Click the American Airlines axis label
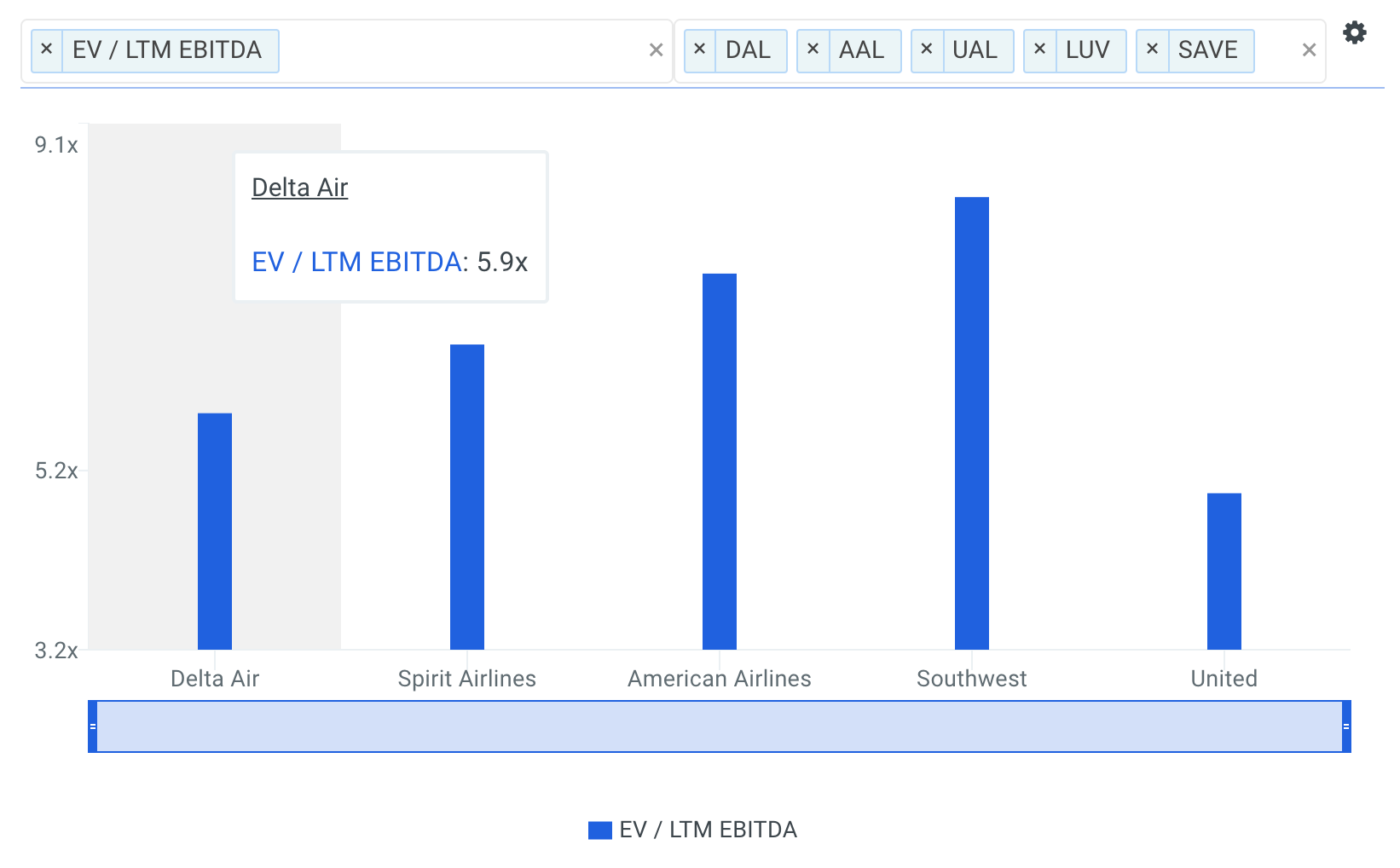This screenshot has height=868, width=1400. pos(720,679)
